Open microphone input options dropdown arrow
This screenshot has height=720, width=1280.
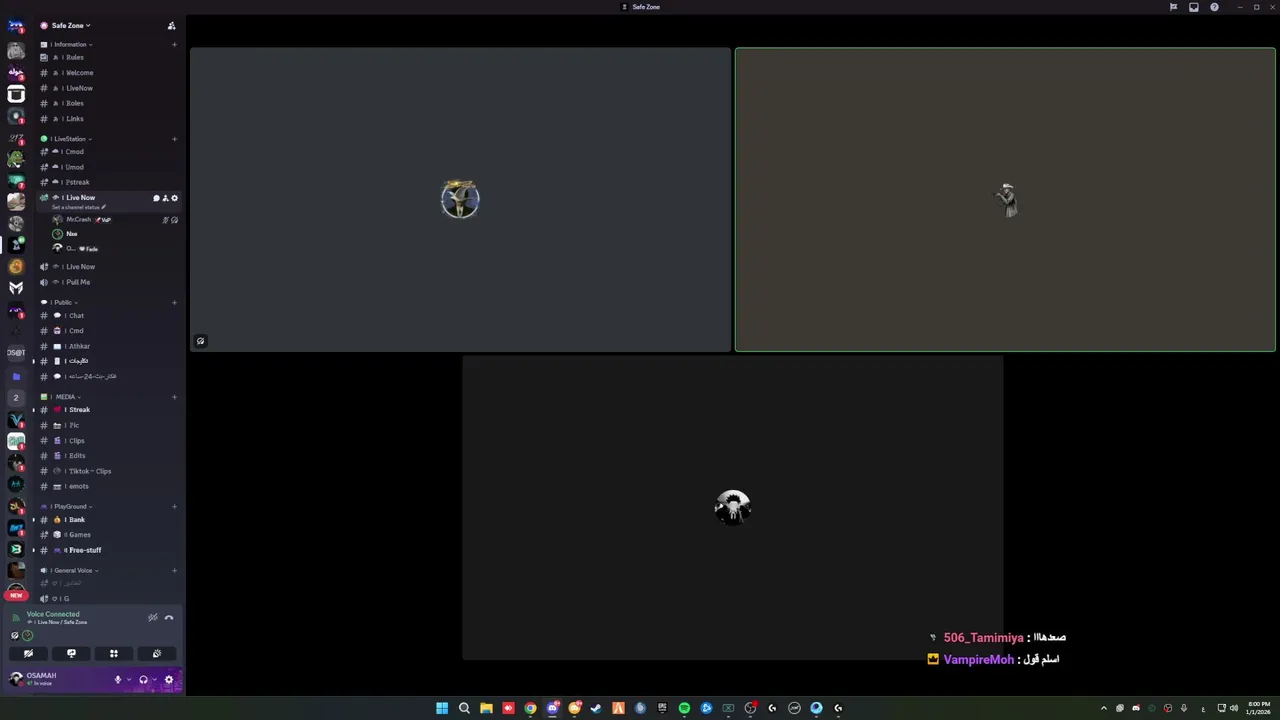[128, 680]
